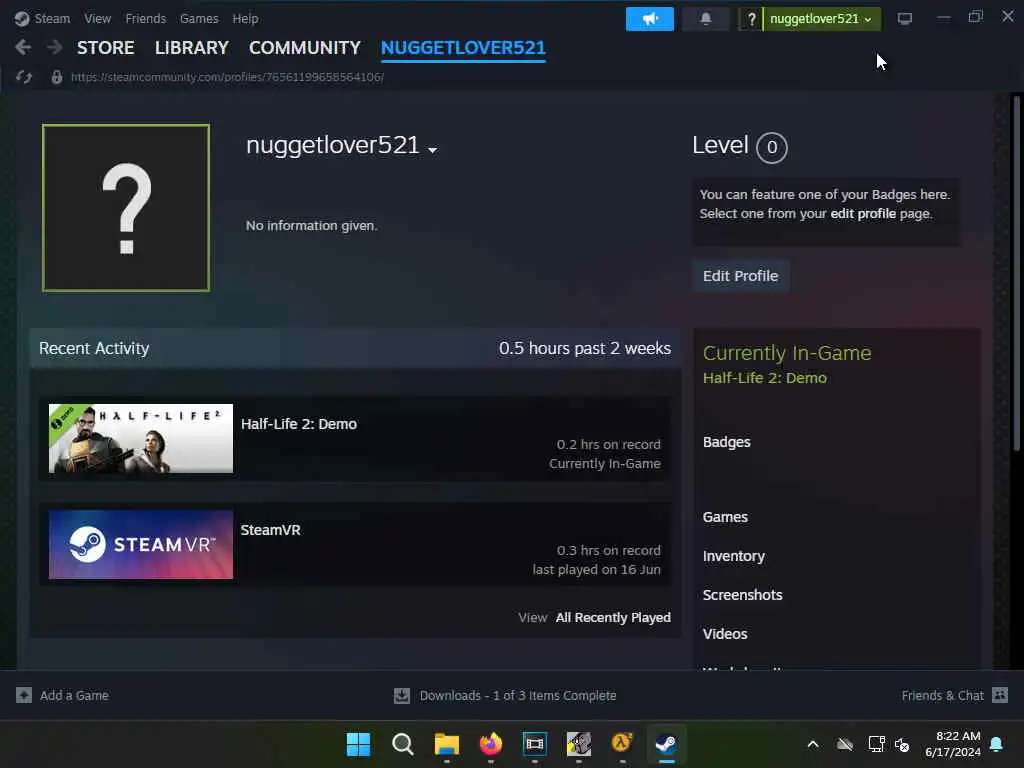Click the muted volume tray icon

(x=903, y=744)
